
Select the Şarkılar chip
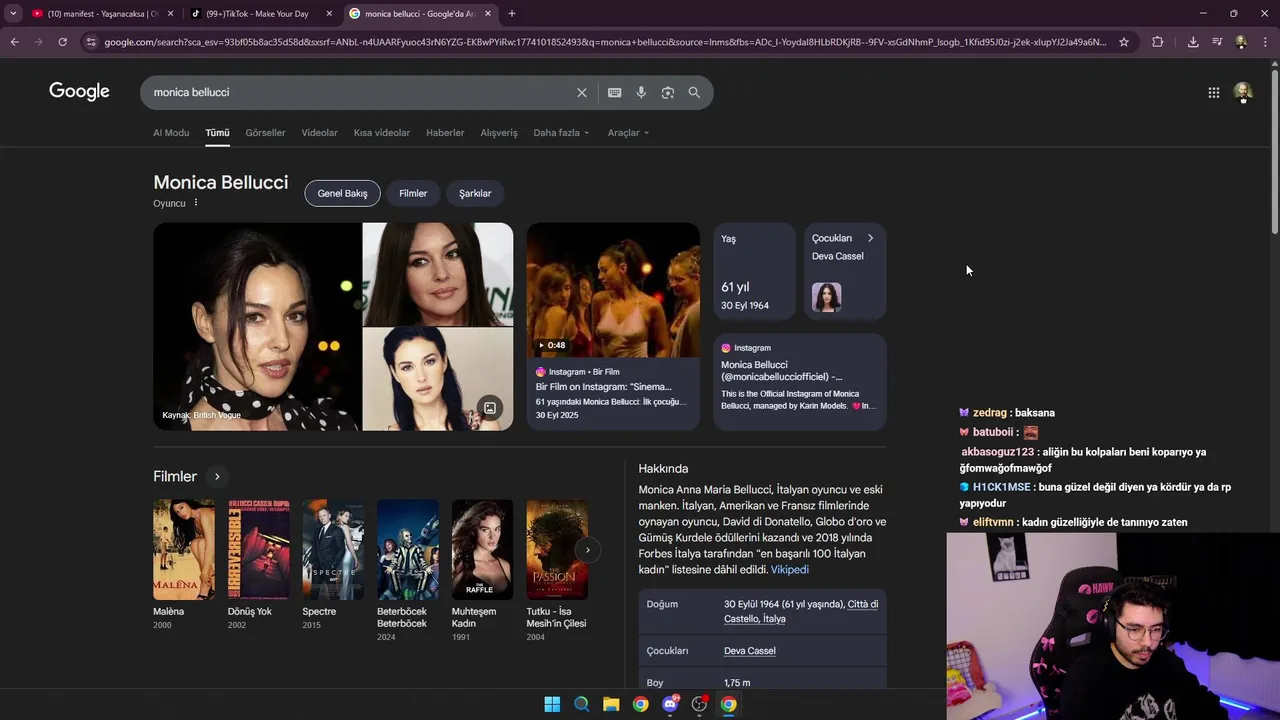pyautogui.click(x=475, y=193)
